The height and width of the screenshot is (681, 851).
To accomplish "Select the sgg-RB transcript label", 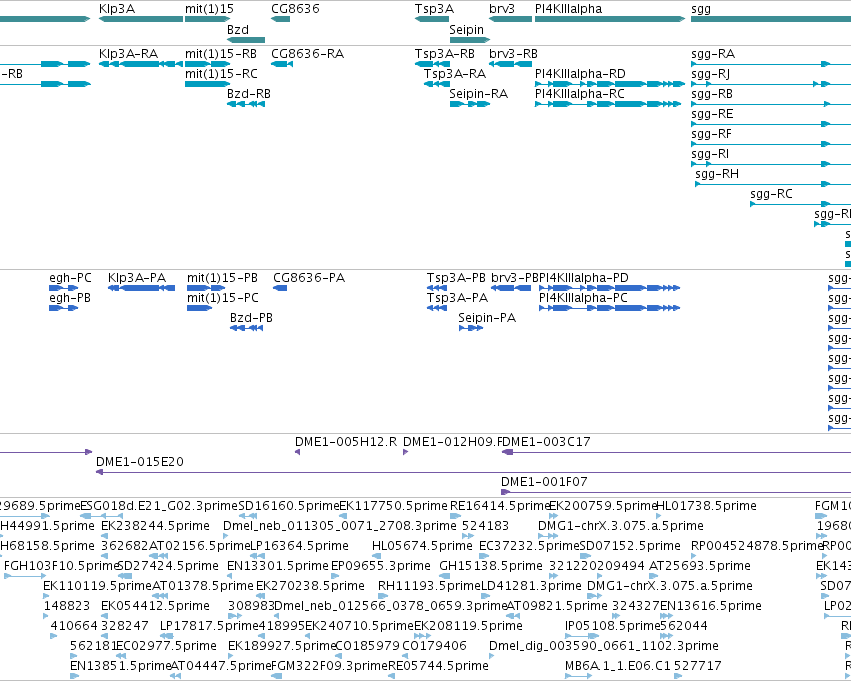I will [x=712, y=94].
